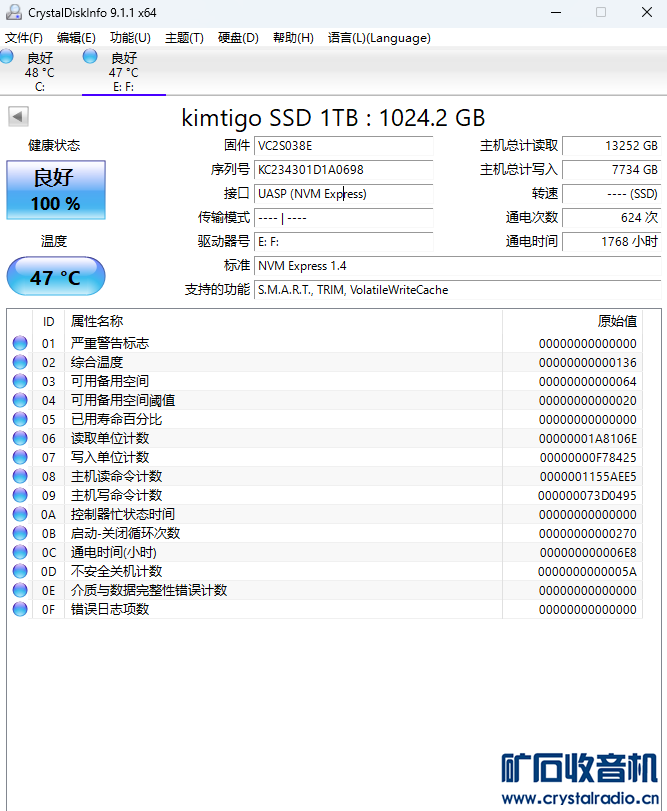This screenshot has width=667, height=811.
Task: Click the power-on hours value 1768 小时
Action: [x=612, y=242]
